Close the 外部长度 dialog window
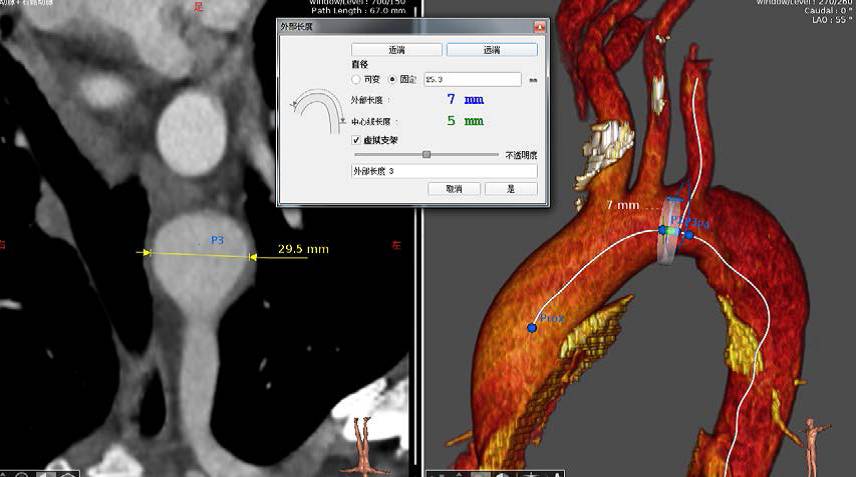The width and height of the screenshot is (856, 477). [x=539, y=28]
